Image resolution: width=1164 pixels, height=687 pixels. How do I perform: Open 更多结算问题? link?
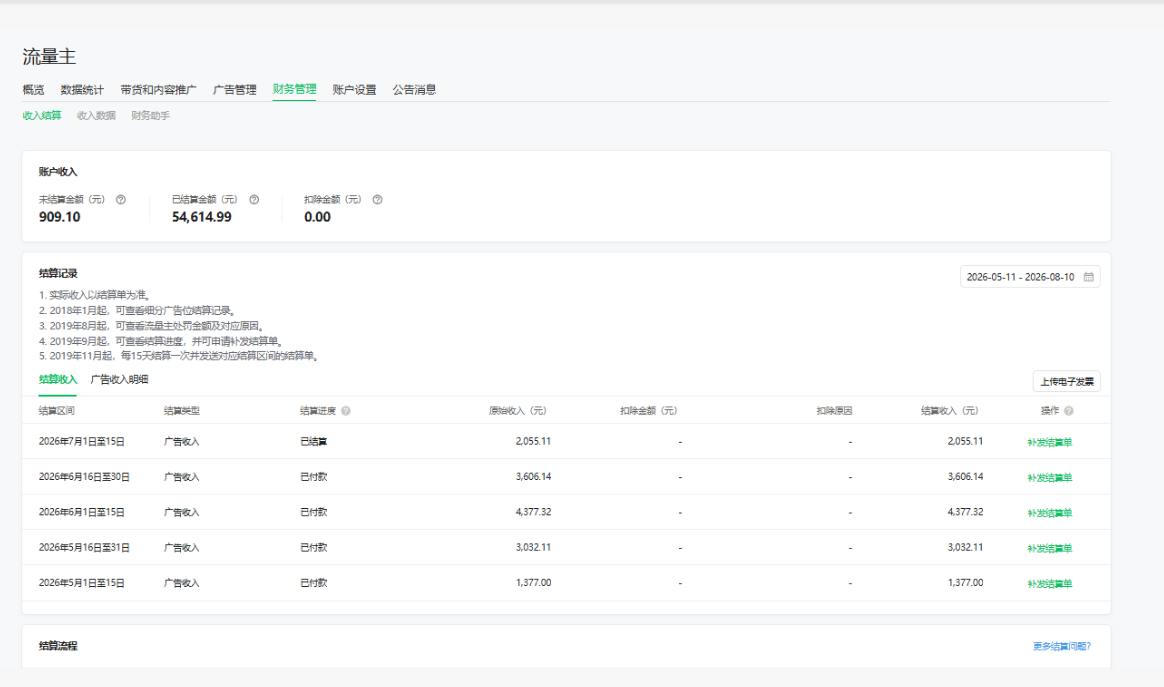pyautogui.click(x=1062, y=647)
